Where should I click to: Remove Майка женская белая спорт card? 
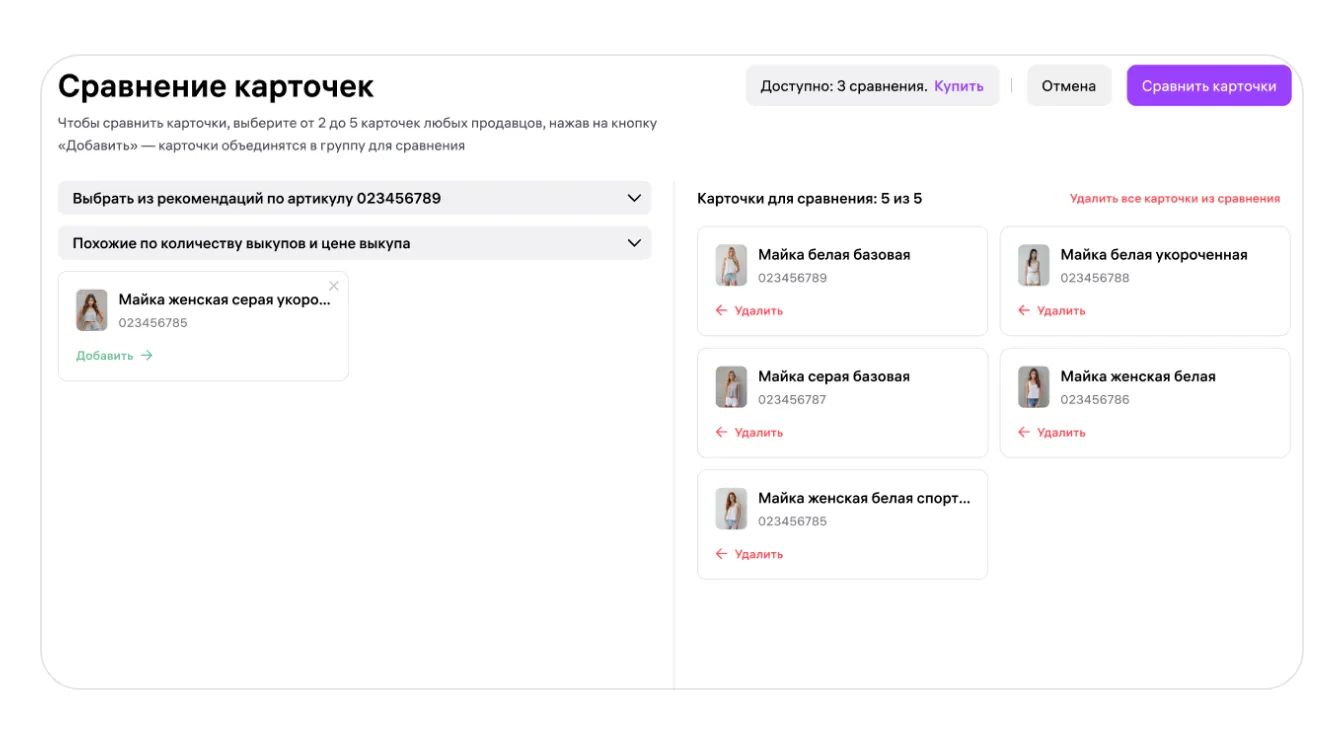point(750,554)
